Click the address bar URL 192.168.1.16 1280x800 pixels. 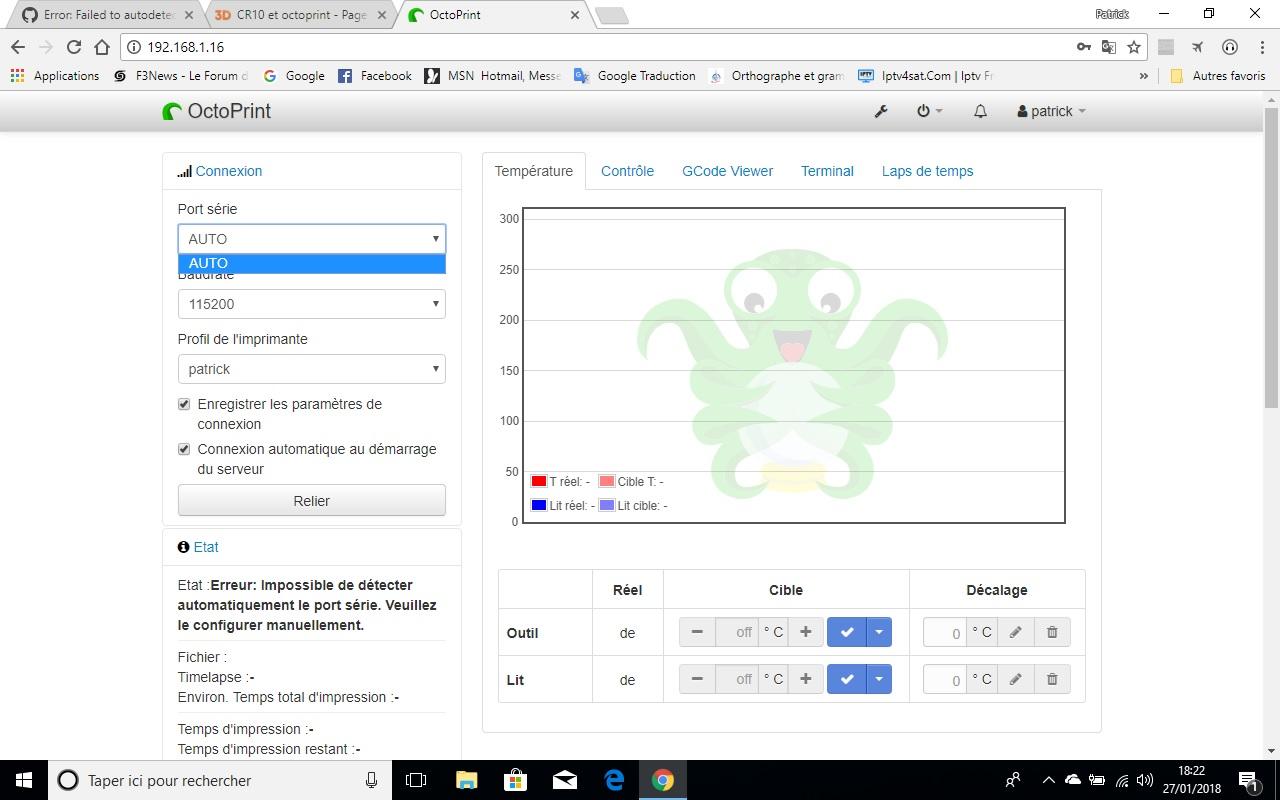(185, 47)
